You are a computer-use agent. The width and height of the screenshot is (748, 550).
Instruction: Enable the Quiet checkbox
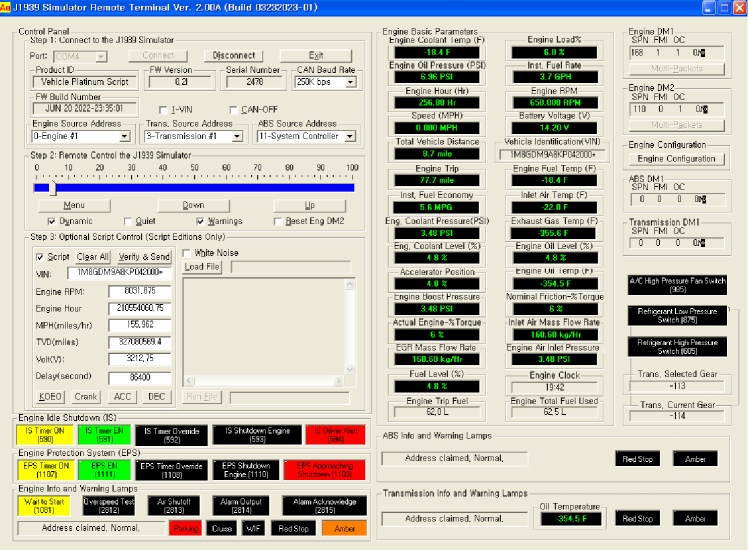[x=127, y=221]
